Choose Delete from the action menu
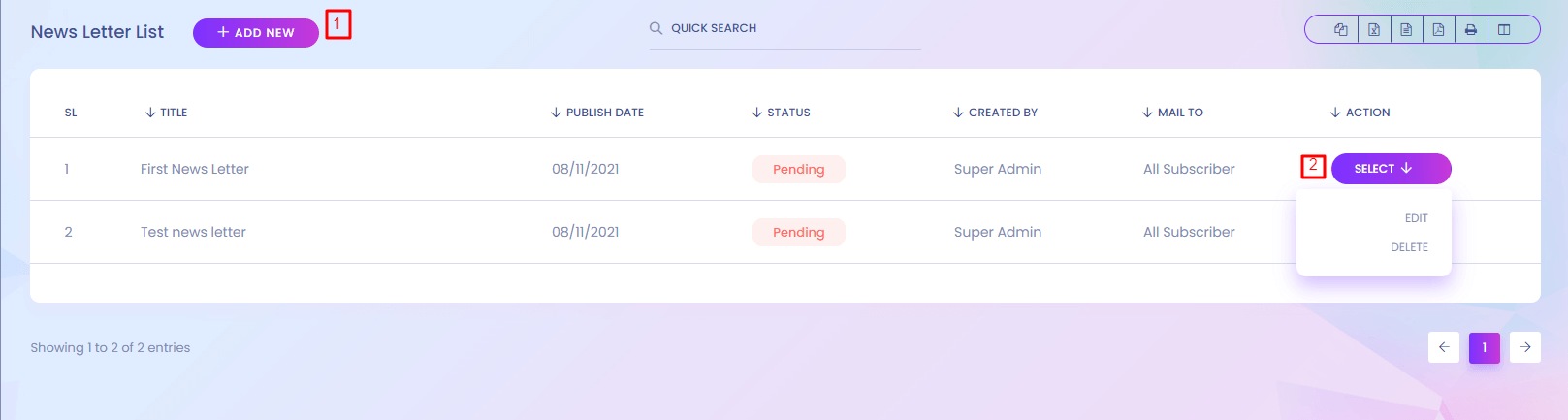The image size is (1568, 420). tap(1409, 247)
